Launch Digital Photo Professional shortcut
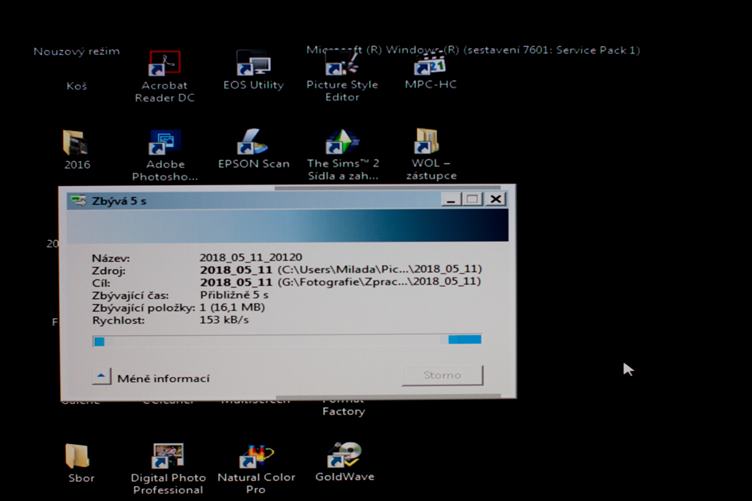The width and height of the screenshot is (752, 501). click(x=168, y=469)
